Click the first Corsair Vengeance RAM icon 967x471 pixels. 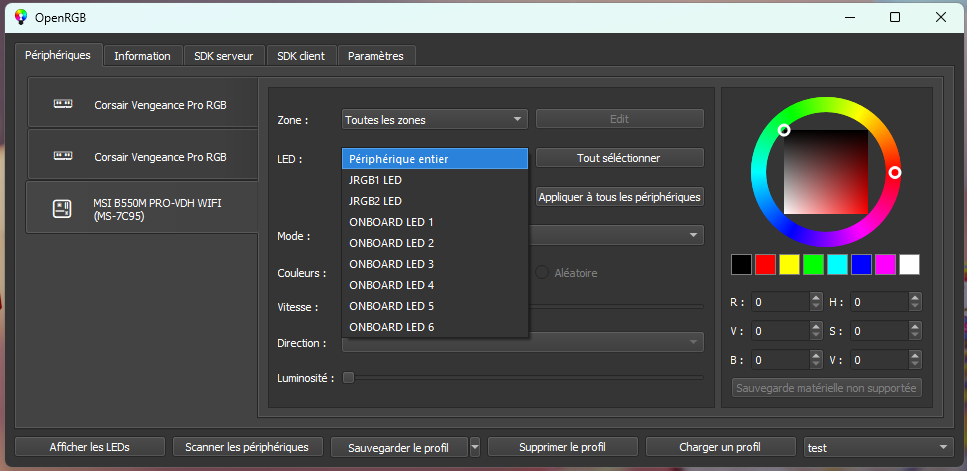(x=64, y=104)
